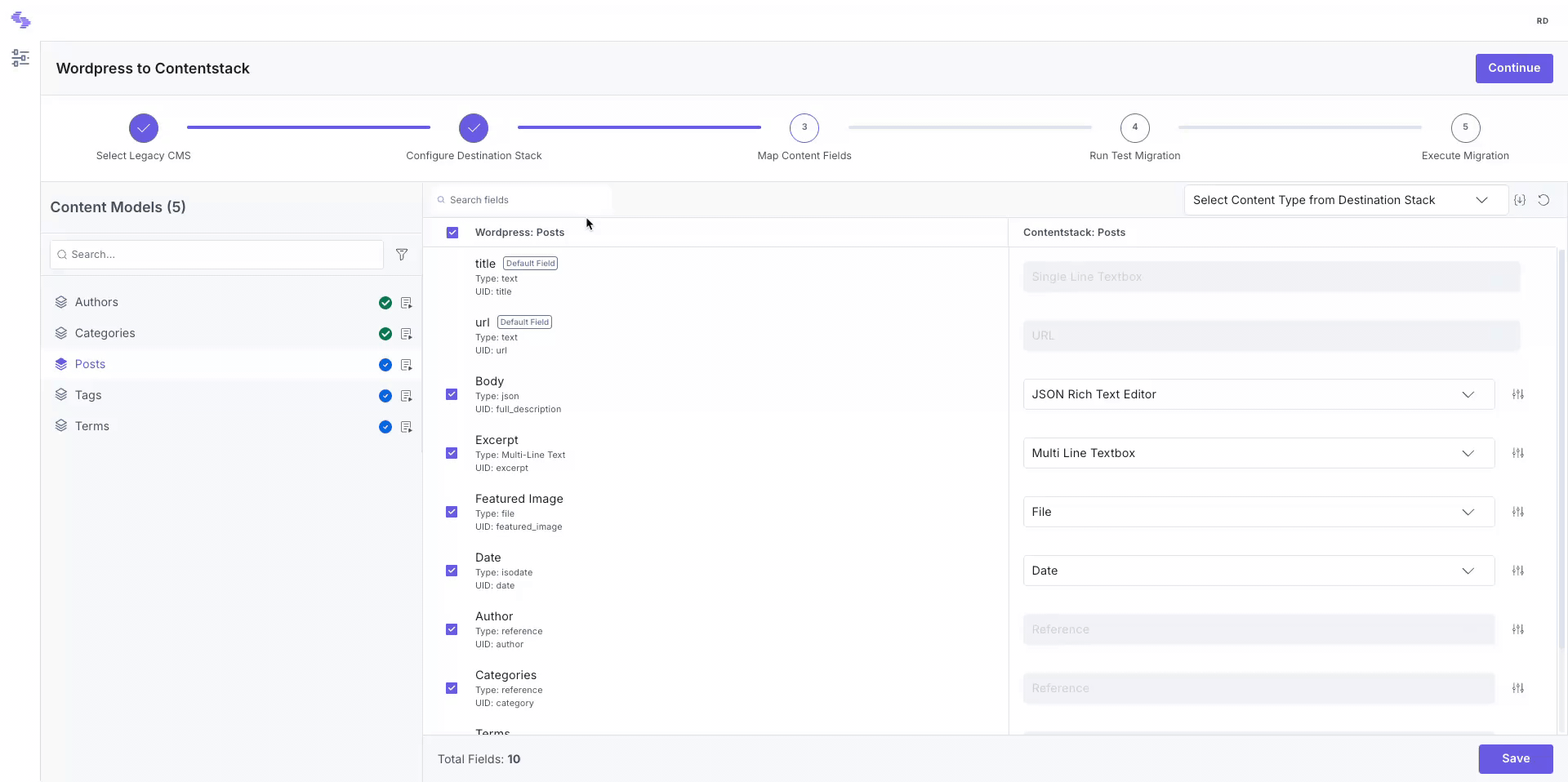Click Categories mapped status check icon
The height and width of the screenshot is (782, 1568).
pos(385,334)
